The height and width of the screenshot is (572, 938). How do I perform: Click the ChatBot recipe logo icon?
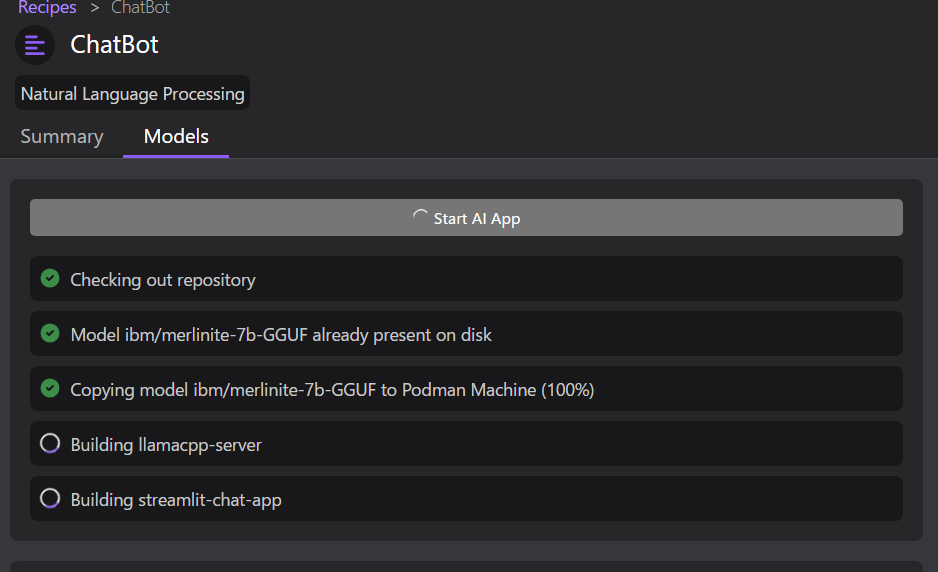[x=35, y=45]
